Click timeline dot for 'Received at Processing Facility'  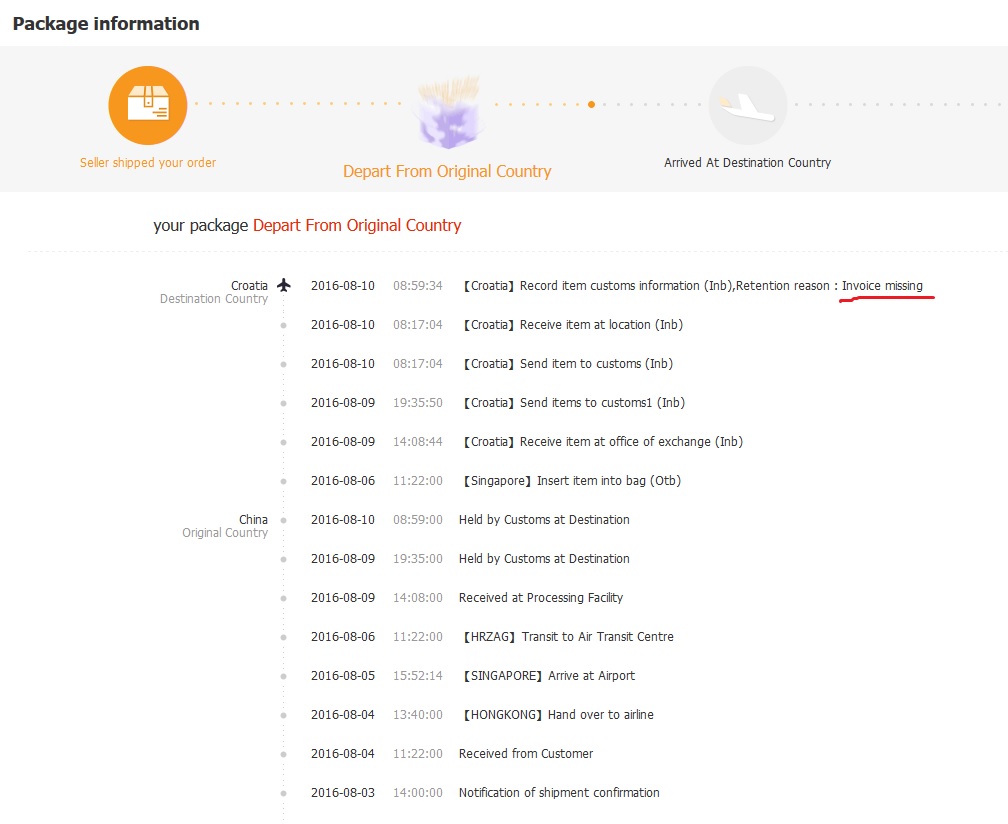click(x=284, y=598)
